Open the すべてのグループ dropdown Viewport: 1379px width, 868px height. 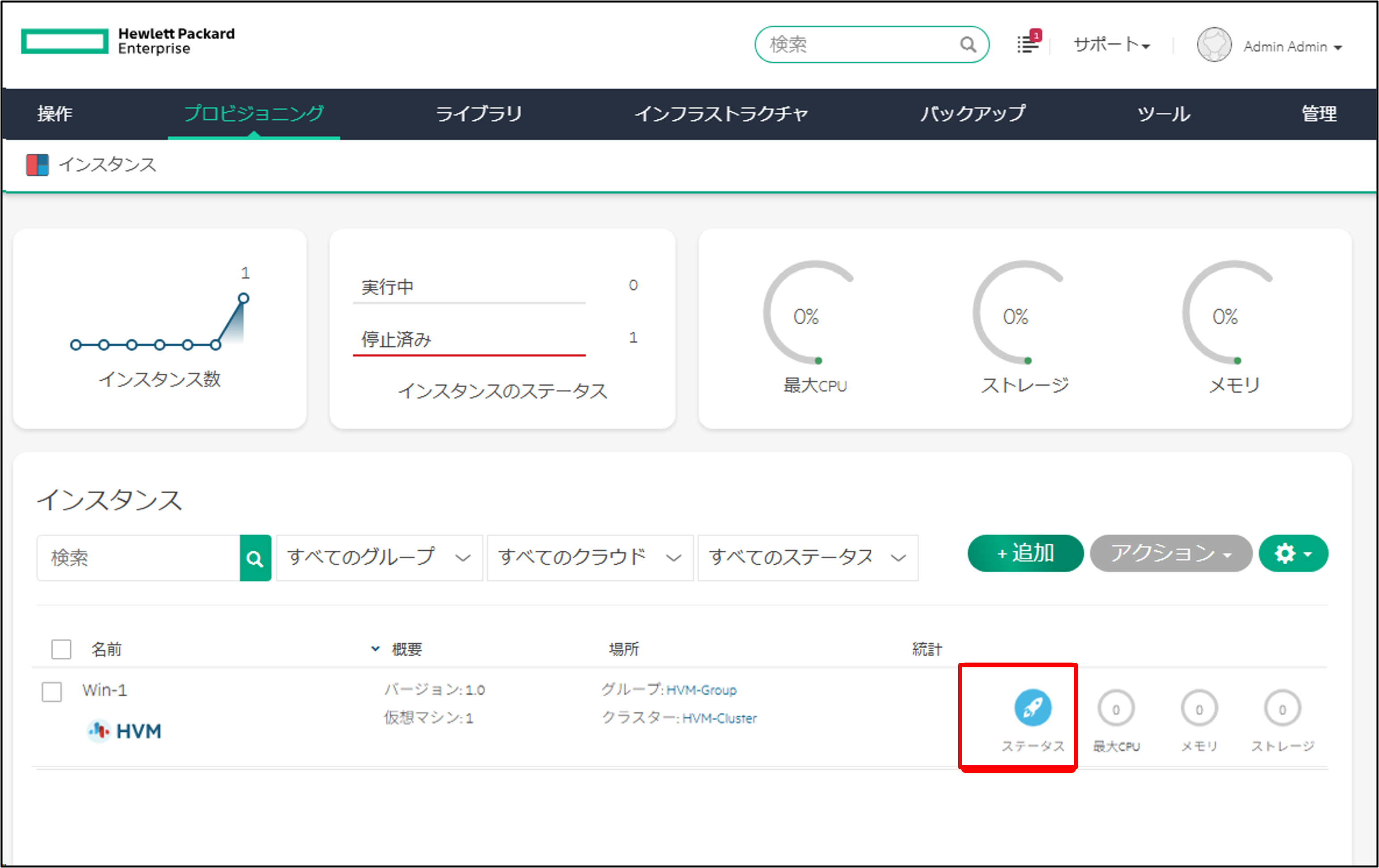378,558
